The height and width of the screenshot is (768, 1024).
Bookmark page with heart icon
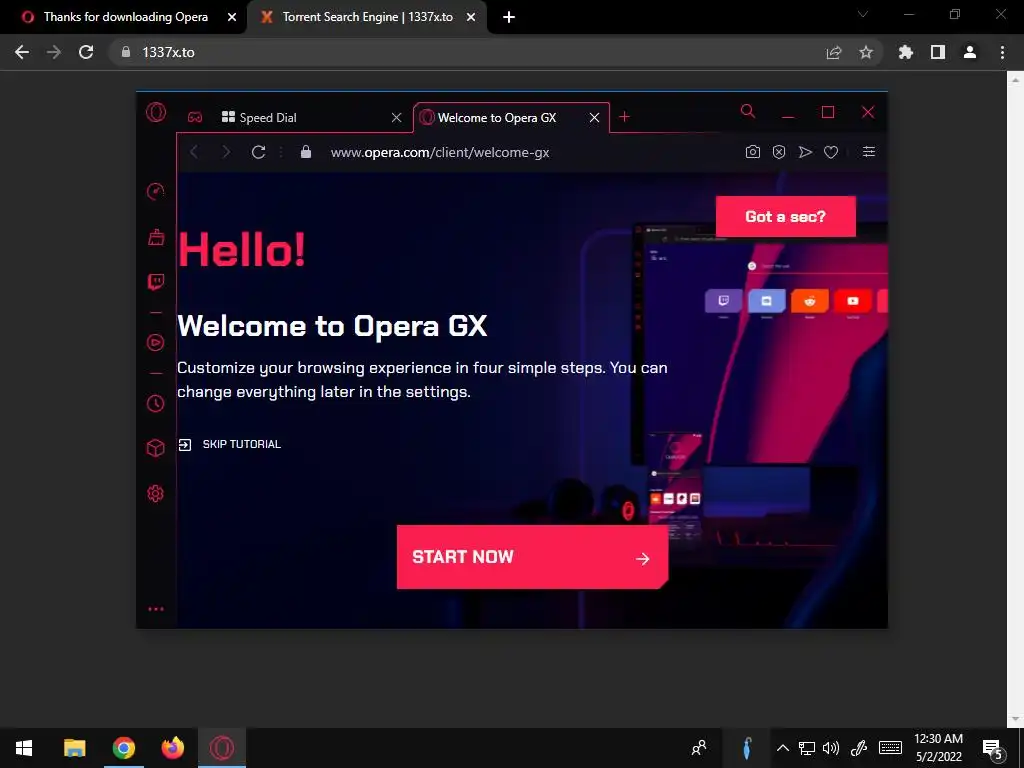tap(831, 152)
